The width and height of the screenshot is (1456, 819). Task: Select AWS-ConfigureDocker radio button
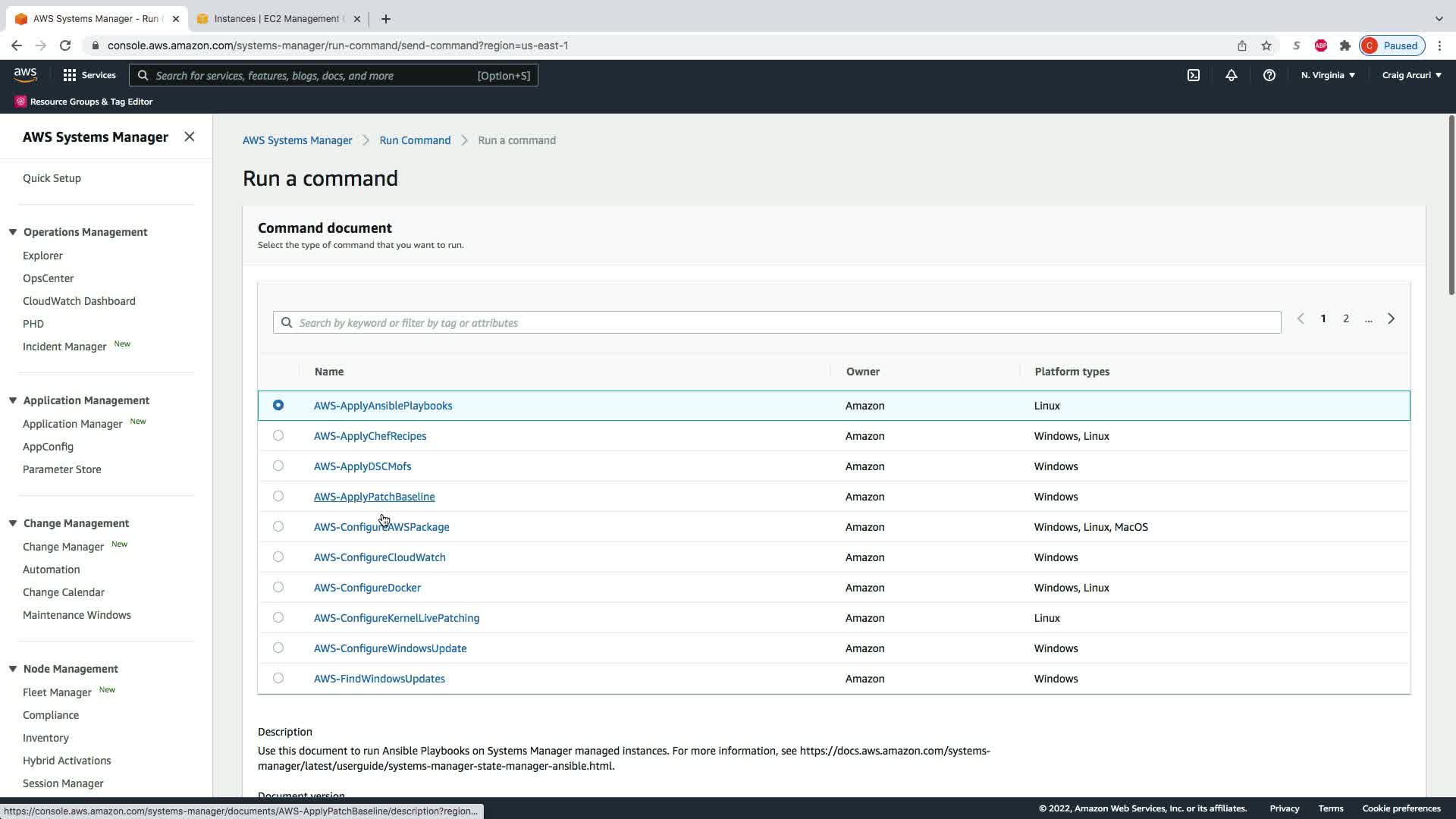(x=278, y=587)
